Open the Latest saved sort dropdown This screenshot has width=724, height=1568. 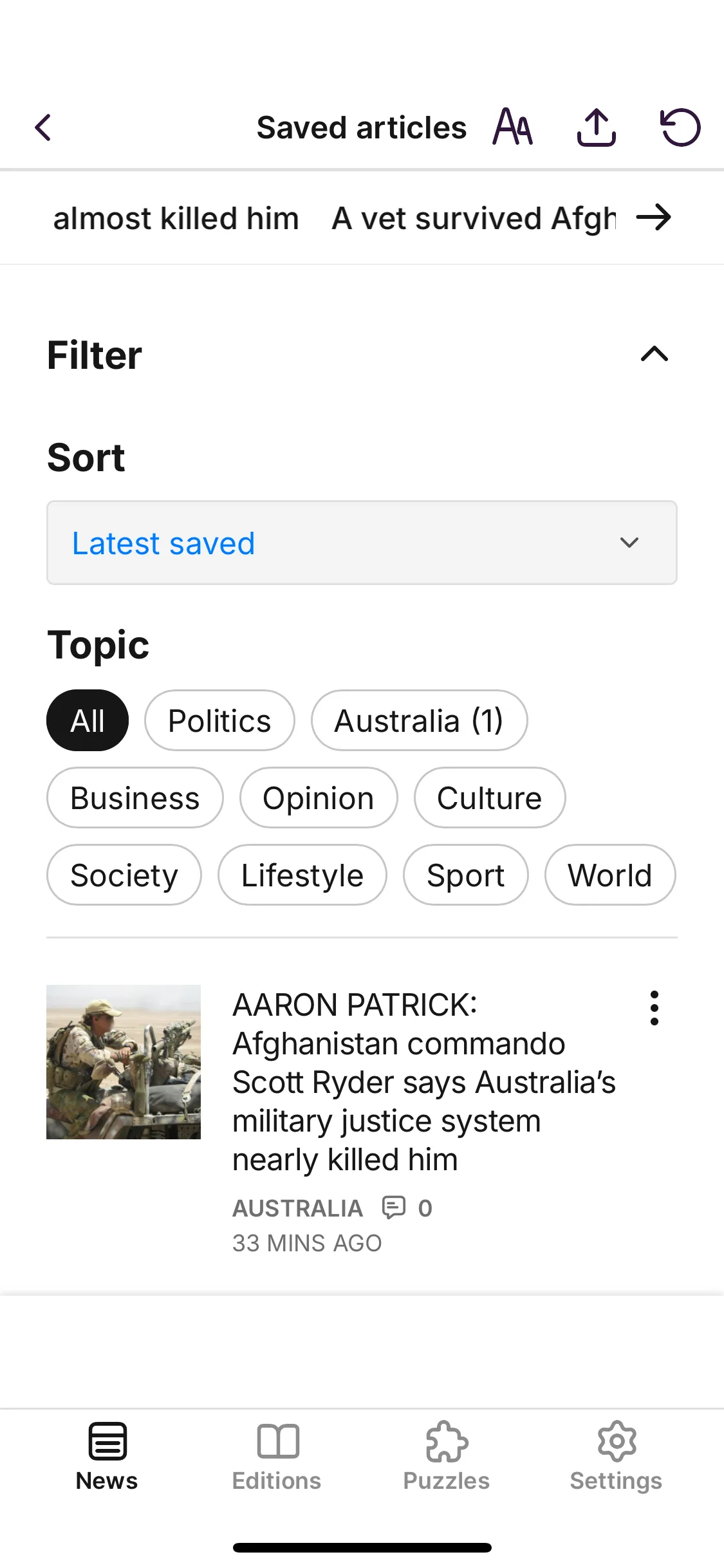click(362, 543)
